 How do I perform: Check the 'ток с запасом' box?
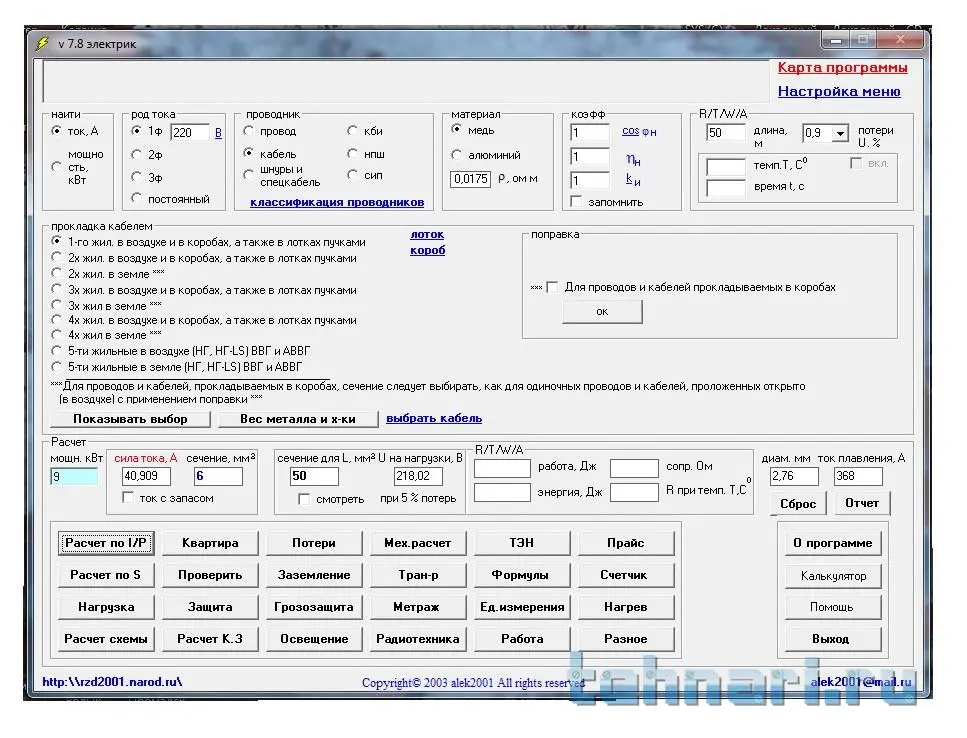click(128, 498)
